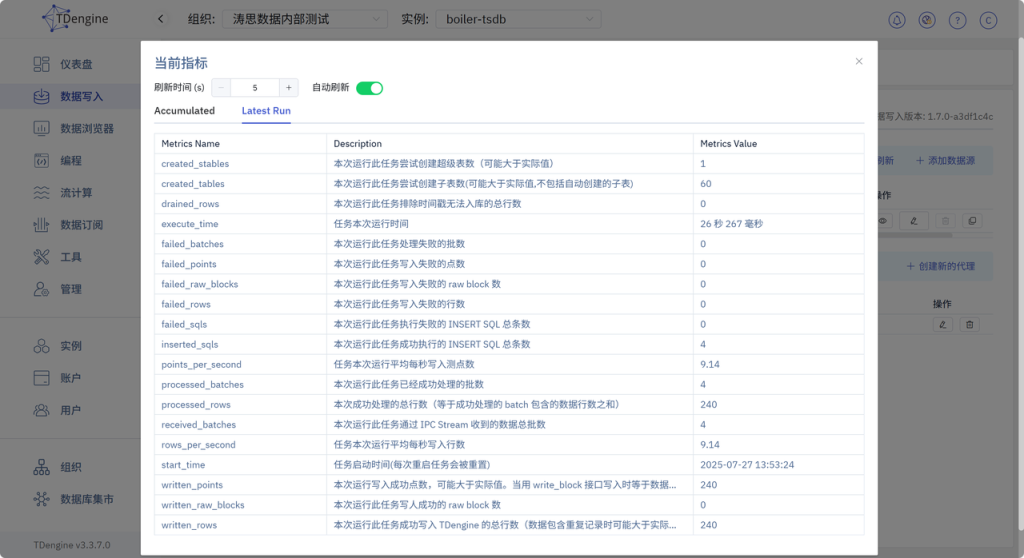Click the edit pencil in the agent row
This screenshot has width=1024, height=558.
pyautogui.click(x=942, y=324)
